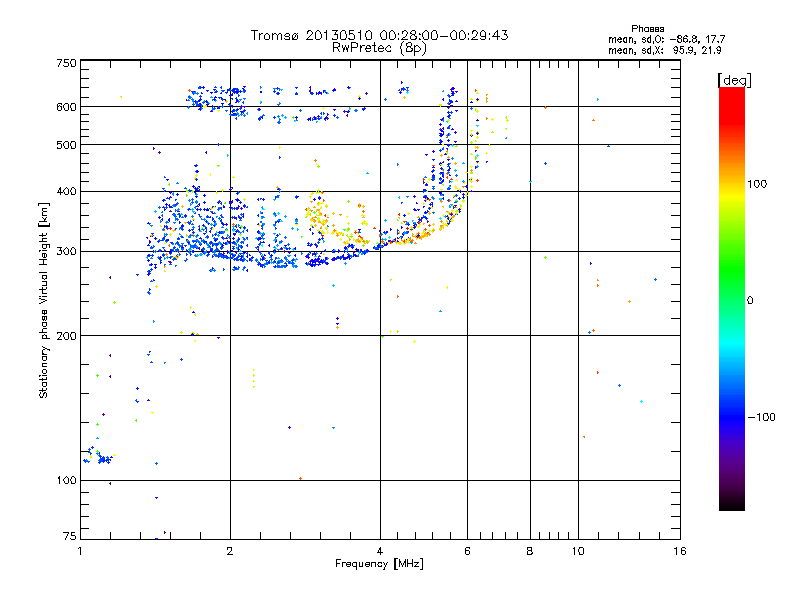Click the plot title 'Tromsø 20130510 00:28:00-00:29:43'
800x600 pixels.
379,35
